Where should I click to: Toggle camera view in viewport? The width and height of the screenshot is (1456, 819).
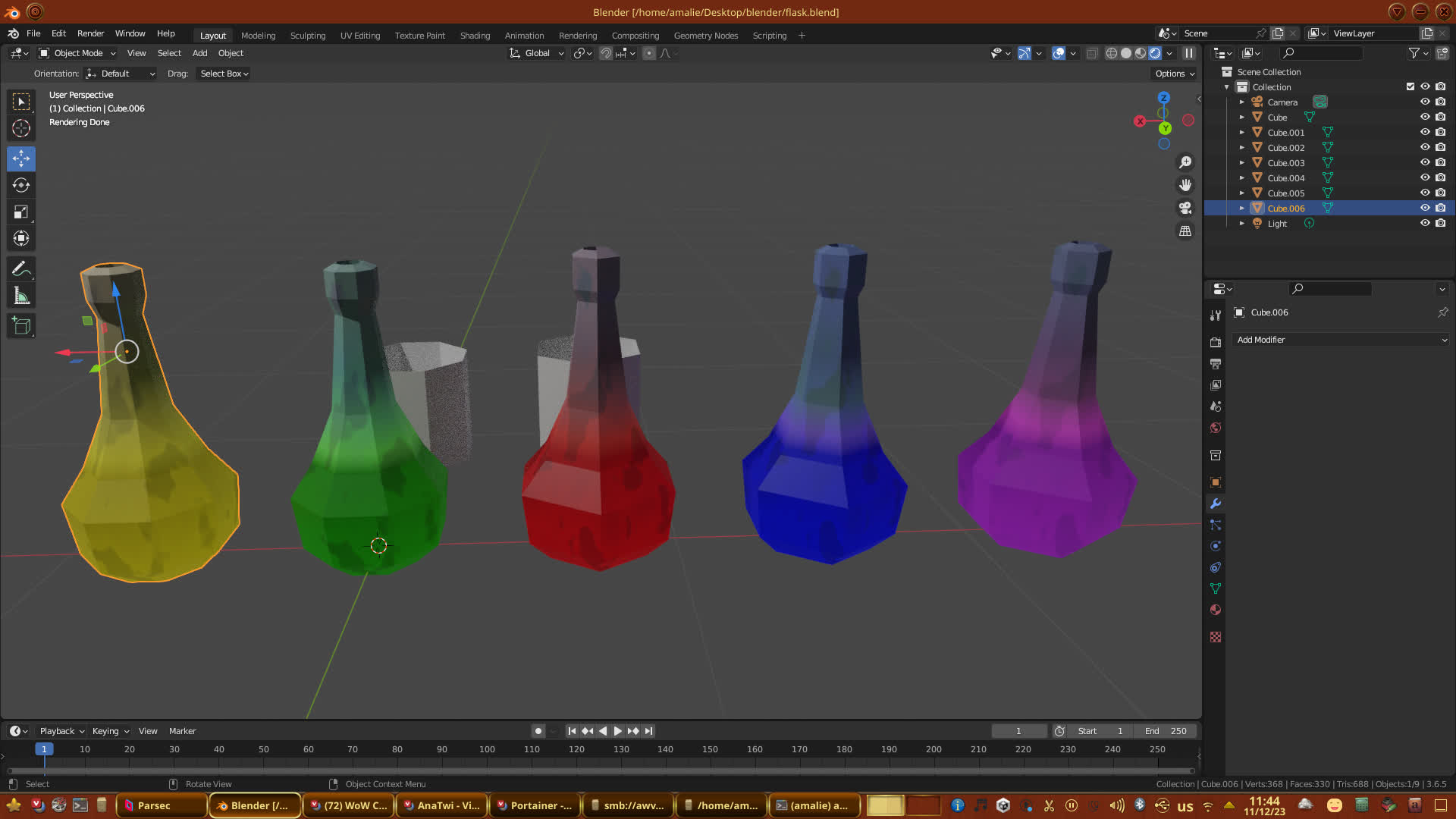[x=1185, y=208]
